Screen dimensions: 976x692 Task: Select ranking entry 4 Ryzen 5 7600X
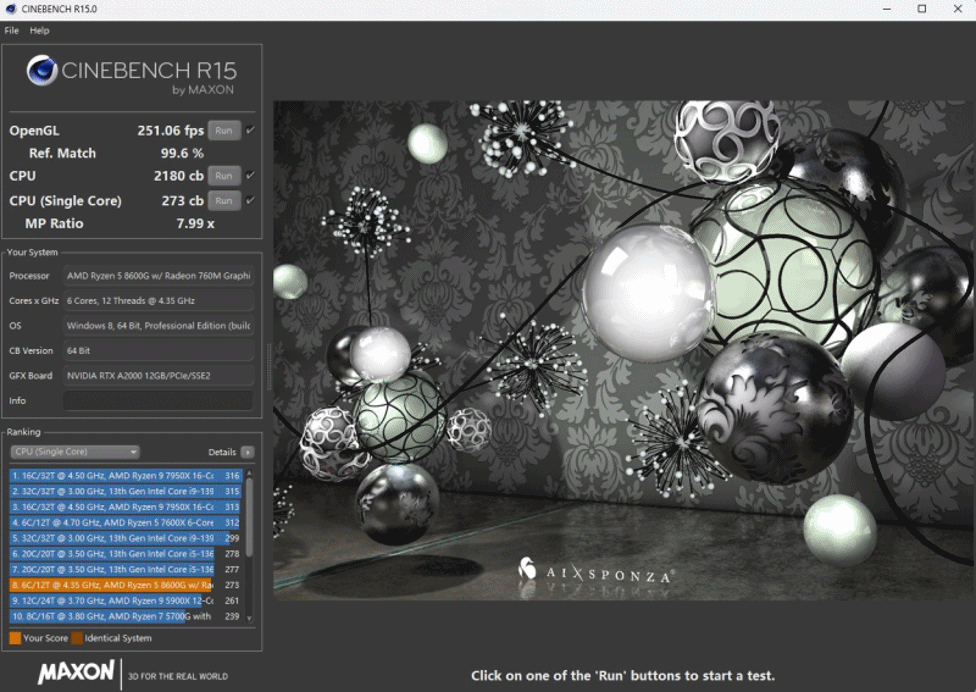point(126,523)
